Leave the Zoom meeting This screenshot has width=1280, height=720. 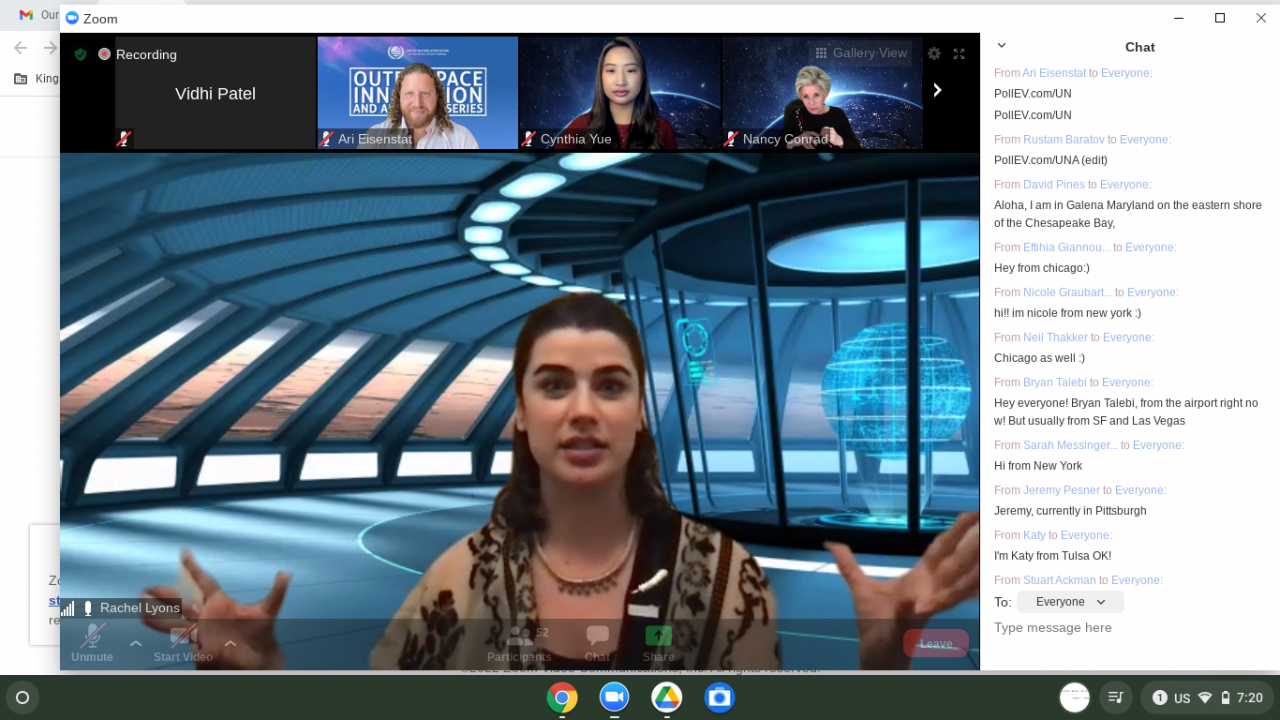[x=936, y=643]
